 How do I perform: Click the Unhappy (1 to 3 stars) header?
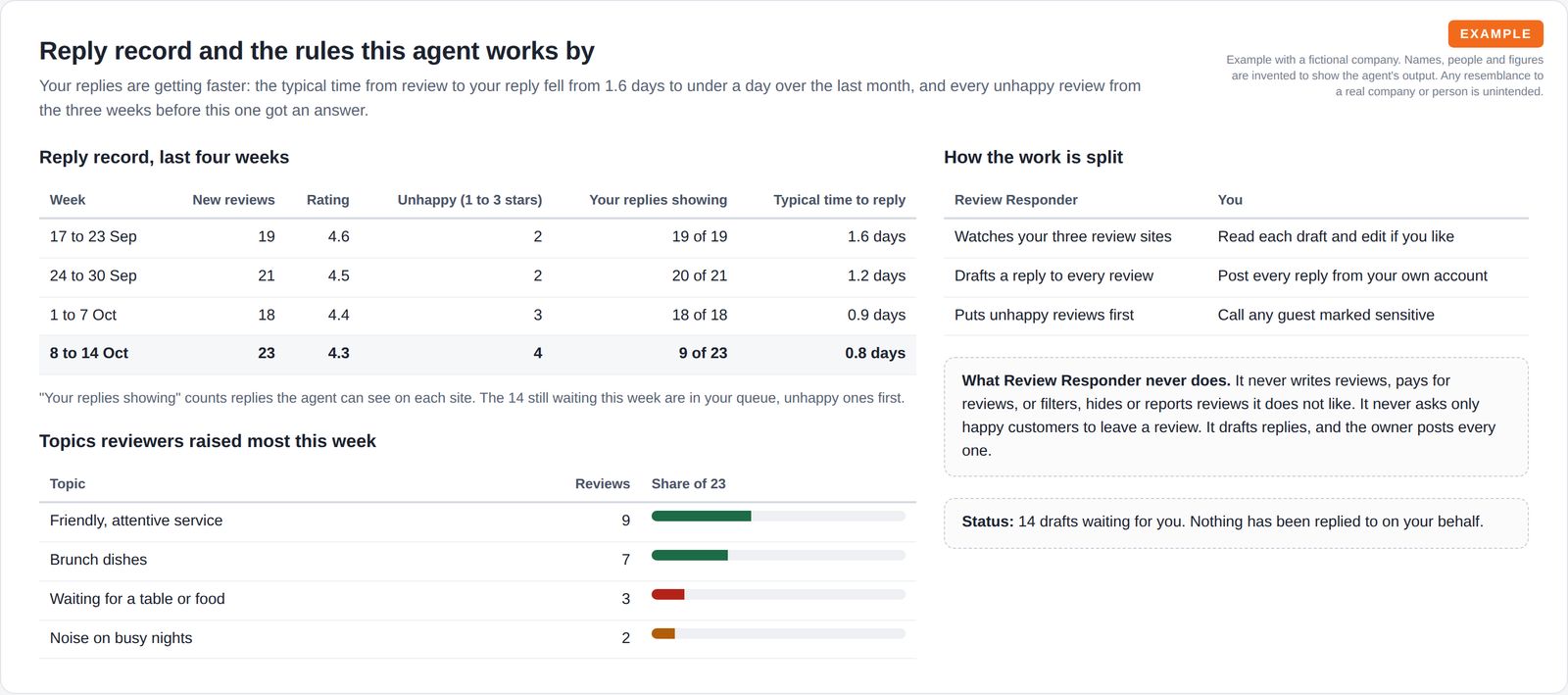[x=469, y=199]
